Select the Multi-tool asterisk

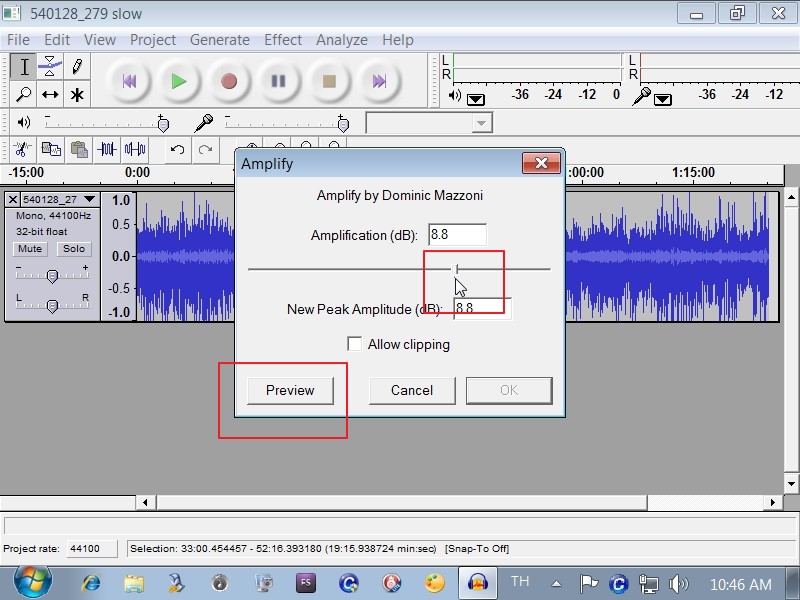coord(77,94)
